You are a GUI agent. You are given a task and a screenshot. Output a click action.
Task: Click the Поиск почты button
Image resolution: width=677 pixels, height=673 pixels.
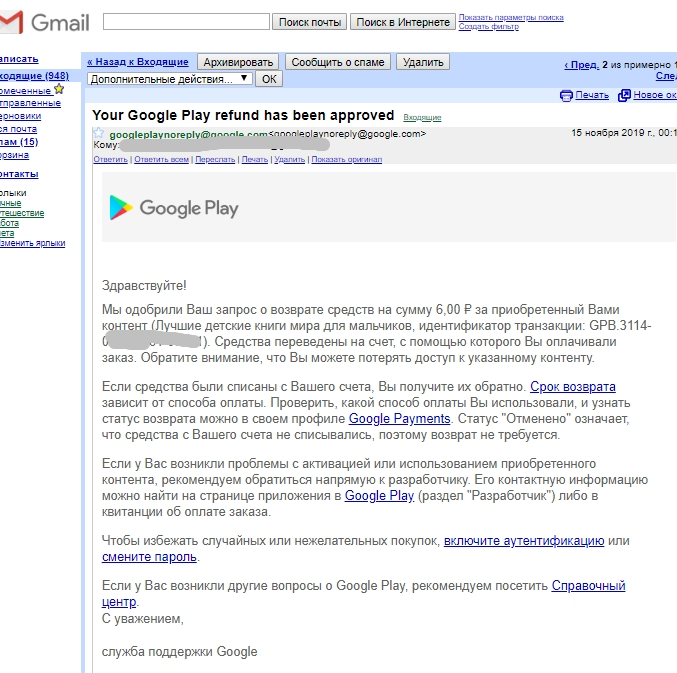(310, 22)
